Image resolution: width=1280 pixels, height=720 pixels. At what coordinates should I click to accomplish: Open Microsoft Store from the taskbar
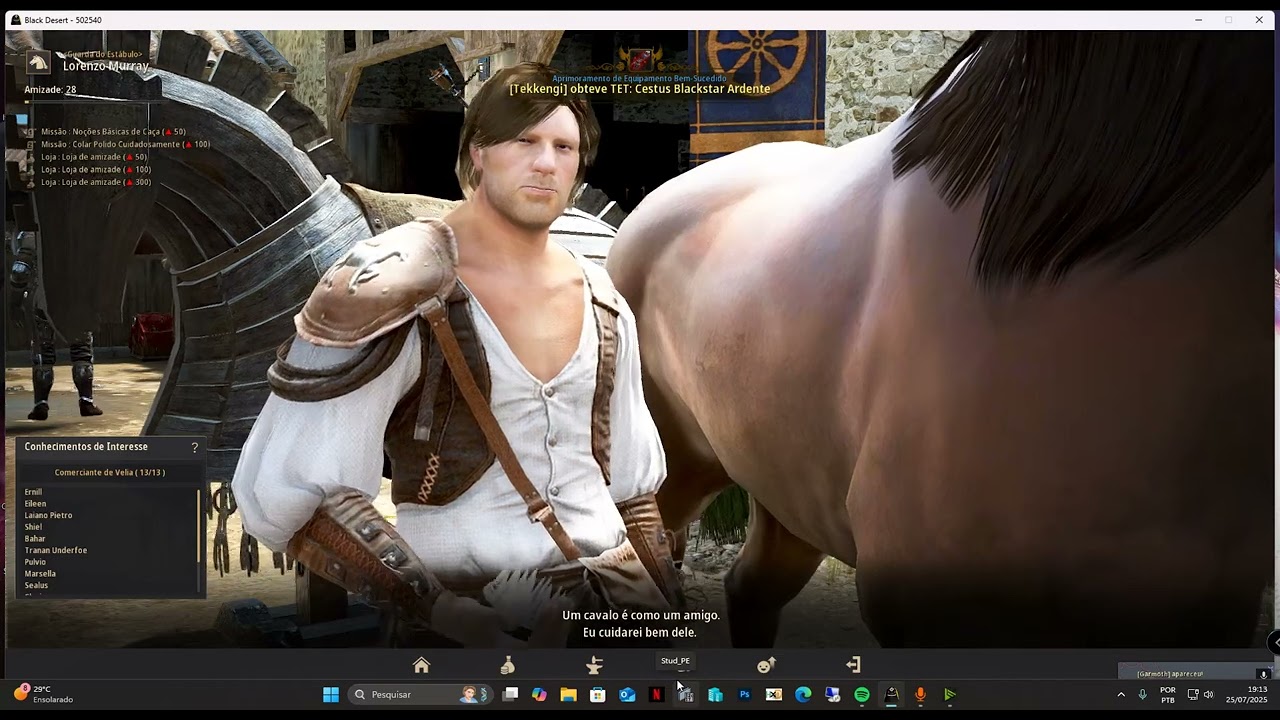pyautogui.click(x=598, y=694)
